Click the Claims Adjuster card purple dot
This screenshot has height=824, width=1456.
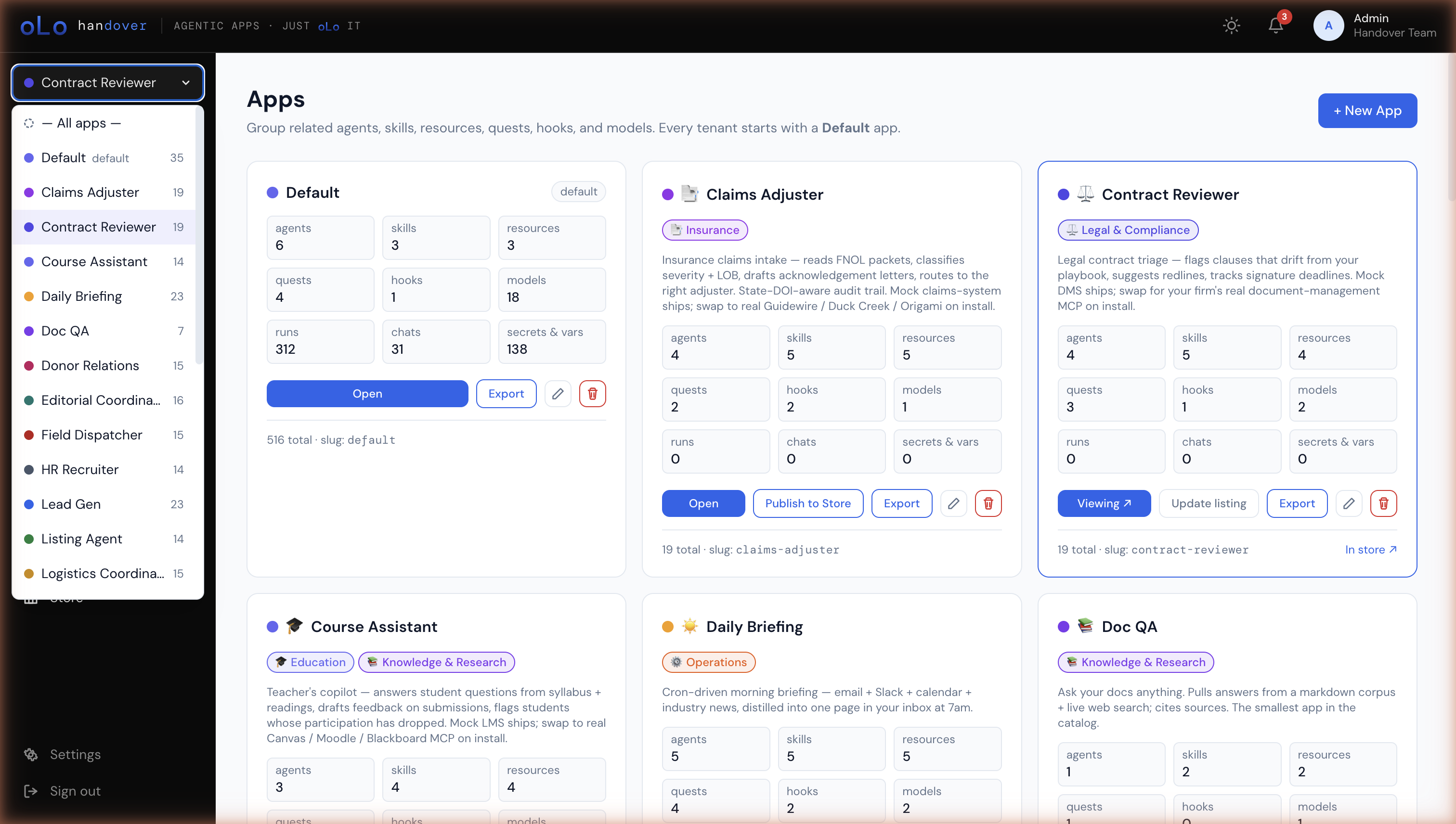tap(667, 194)
